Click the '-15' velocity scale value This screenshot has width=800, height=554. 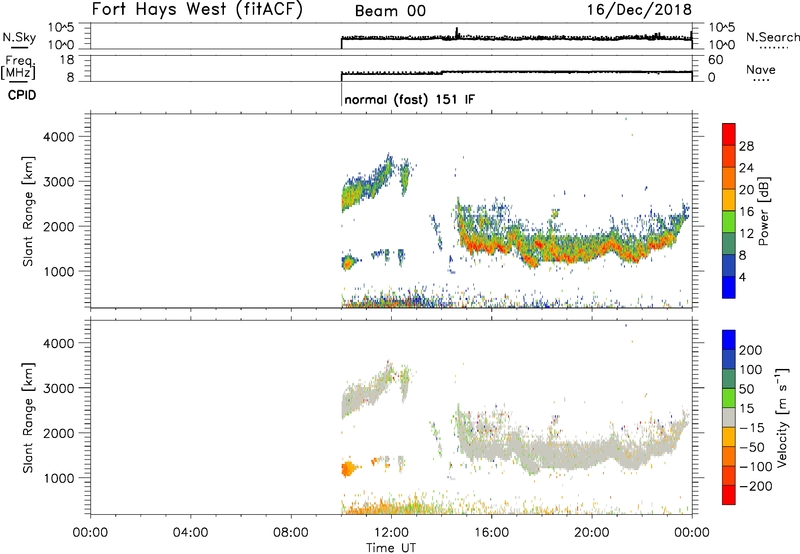click(x=752, y=427)
